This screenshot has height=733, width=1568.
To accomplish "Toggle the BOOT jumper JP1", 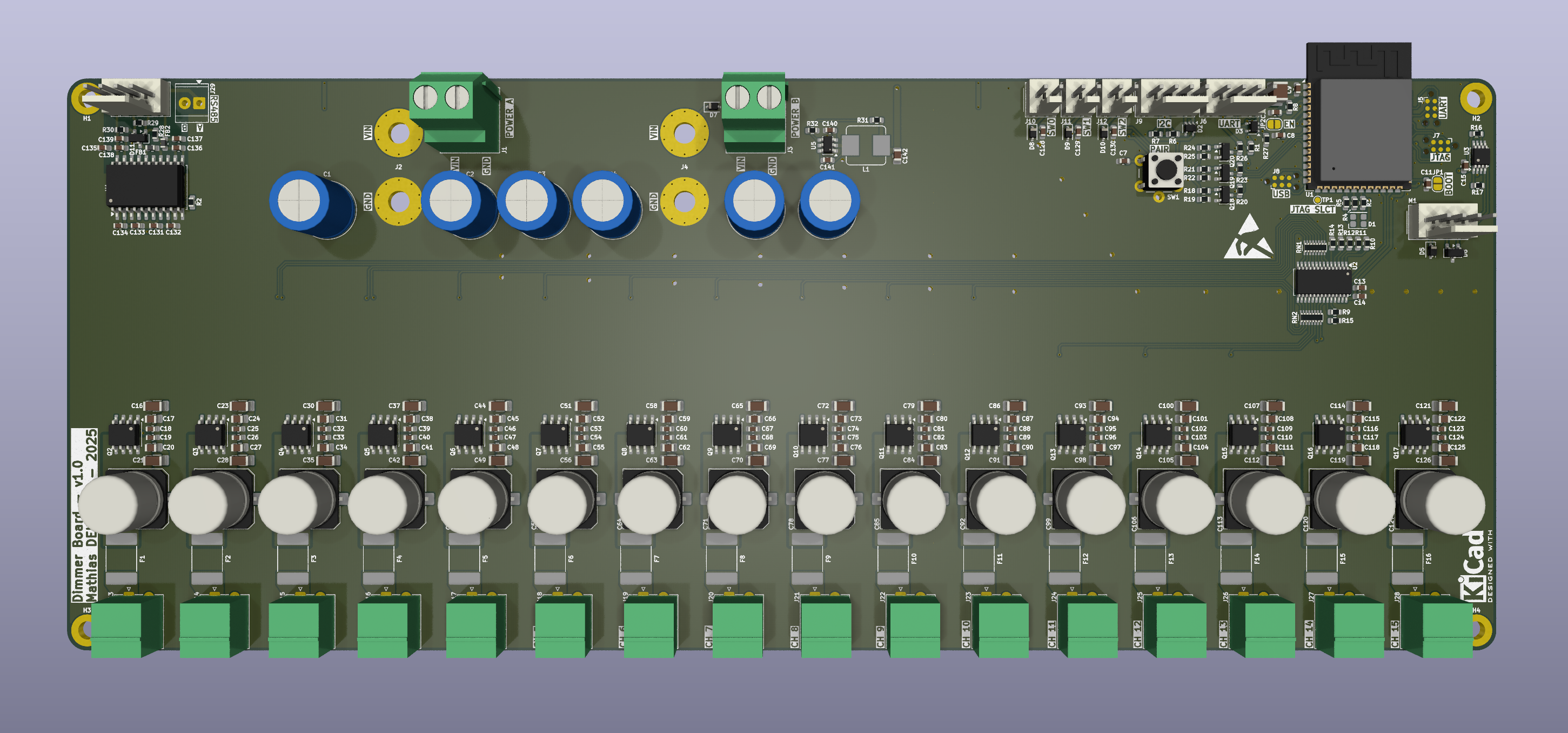I will coord(1438,184).
